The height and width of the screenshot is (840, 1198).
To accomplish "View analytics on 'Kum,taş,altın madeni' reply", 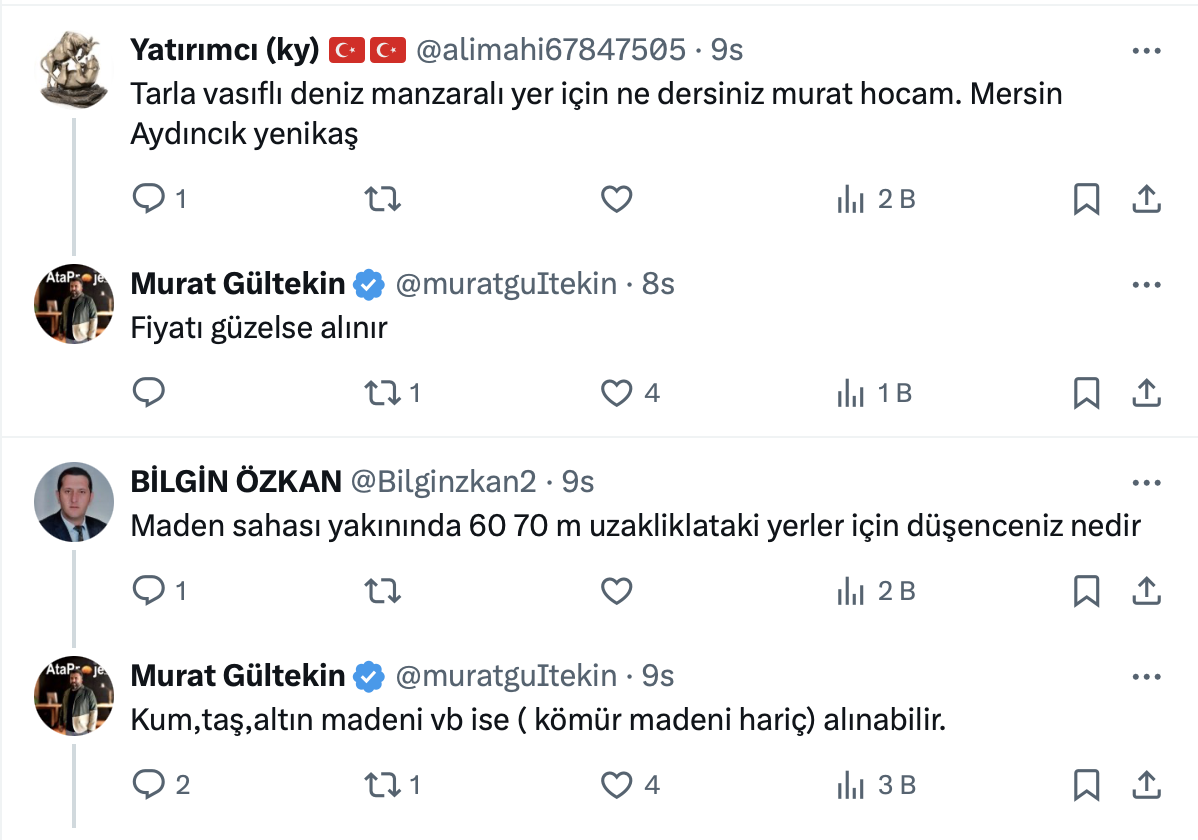I will pyautogui.click(x=850, y=785).
